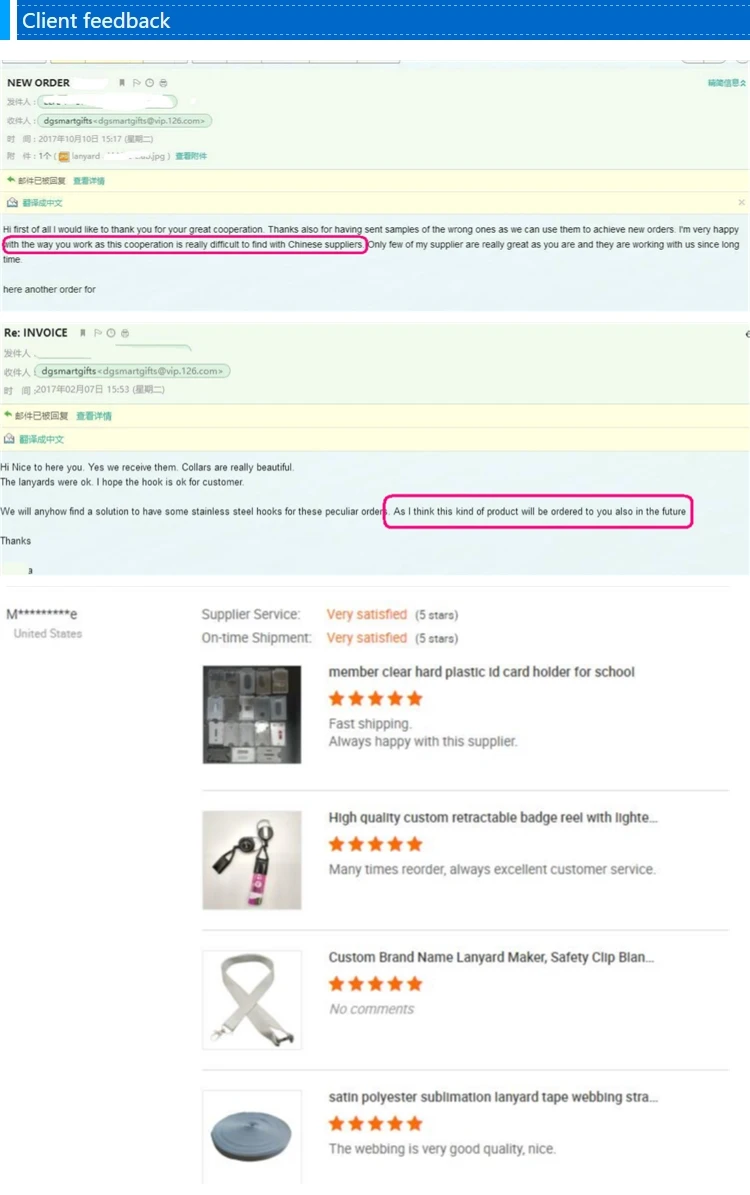Click the bookmark icon beside NEW ORDER subject
Image resolution: width=750 pixels, height=1195 pixels.
[x=122, y=83]
